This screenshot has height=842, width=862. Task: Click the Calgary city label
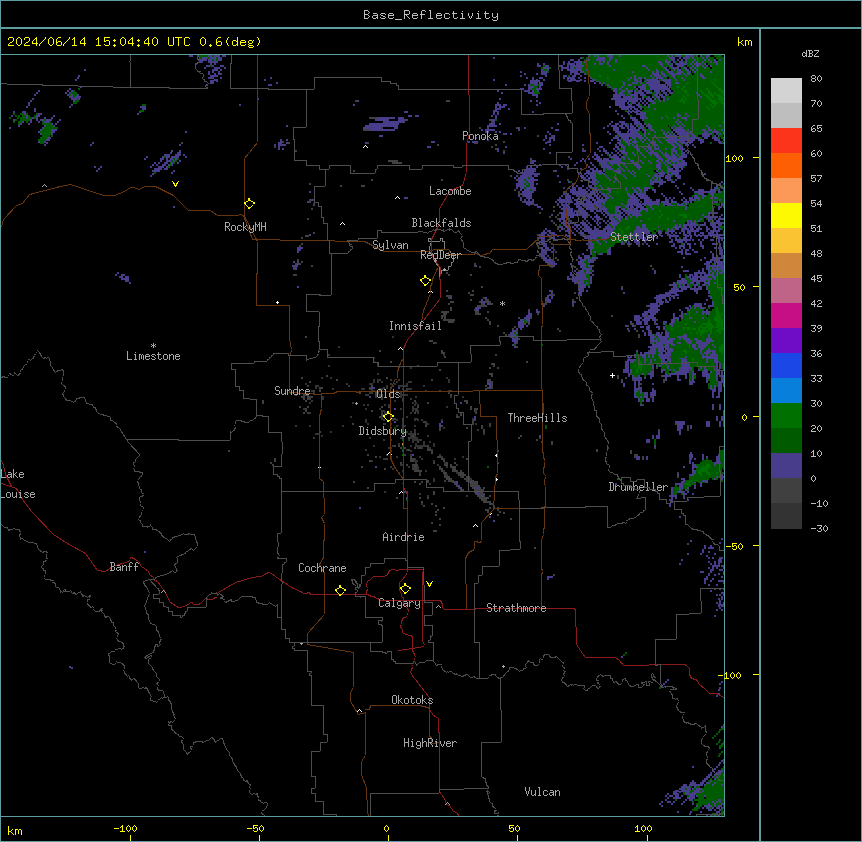tap(399, 603)
